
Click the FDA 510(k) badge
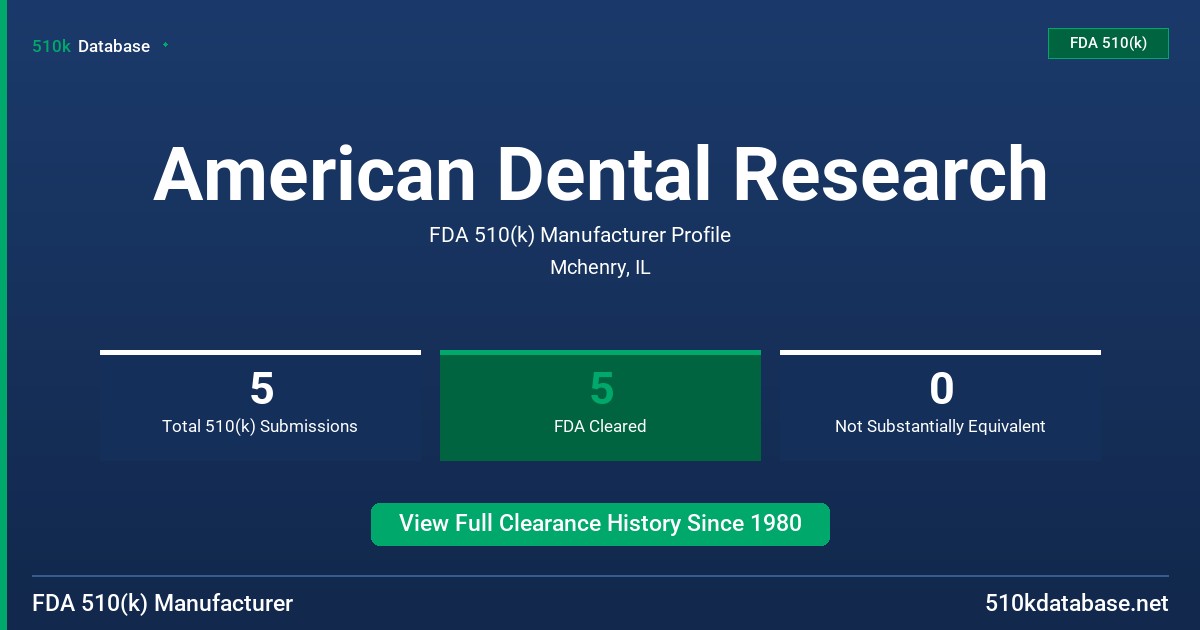[x=1108, y=43]
